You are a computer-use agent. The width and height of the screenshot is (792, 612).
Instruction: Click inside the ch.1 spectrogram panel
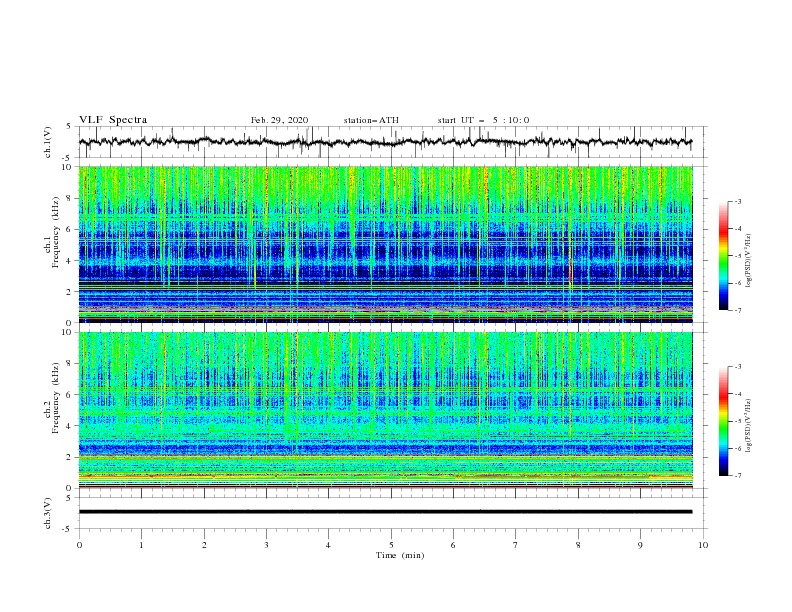click(385, 244)
